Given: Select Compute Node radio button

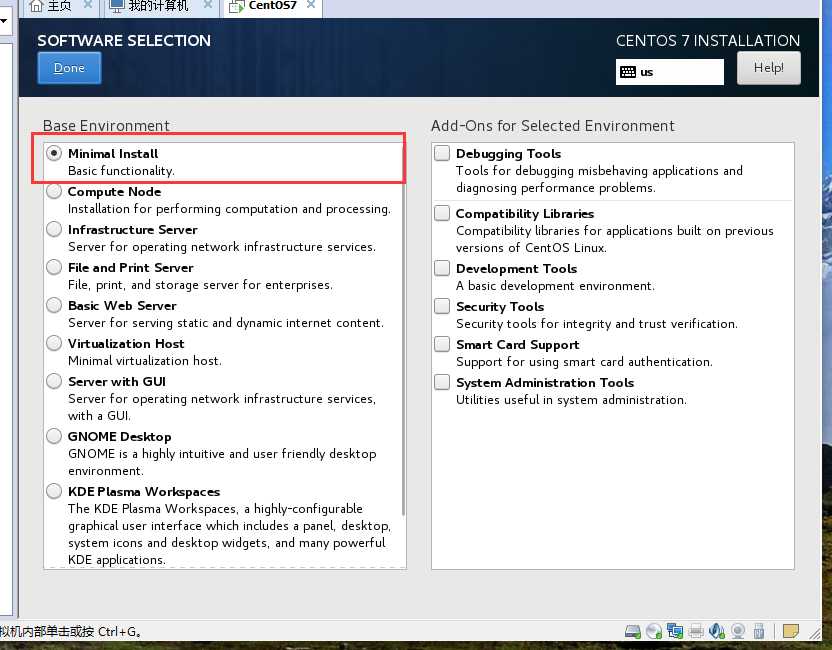Looking at the screenshot, I should 54,192.
